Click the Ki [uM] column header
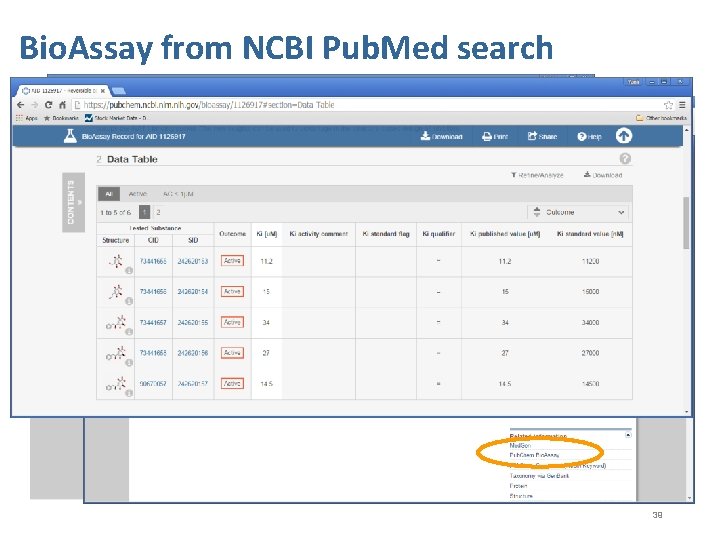This screenshot has width=720, height=540. click(x=266, y=234)
